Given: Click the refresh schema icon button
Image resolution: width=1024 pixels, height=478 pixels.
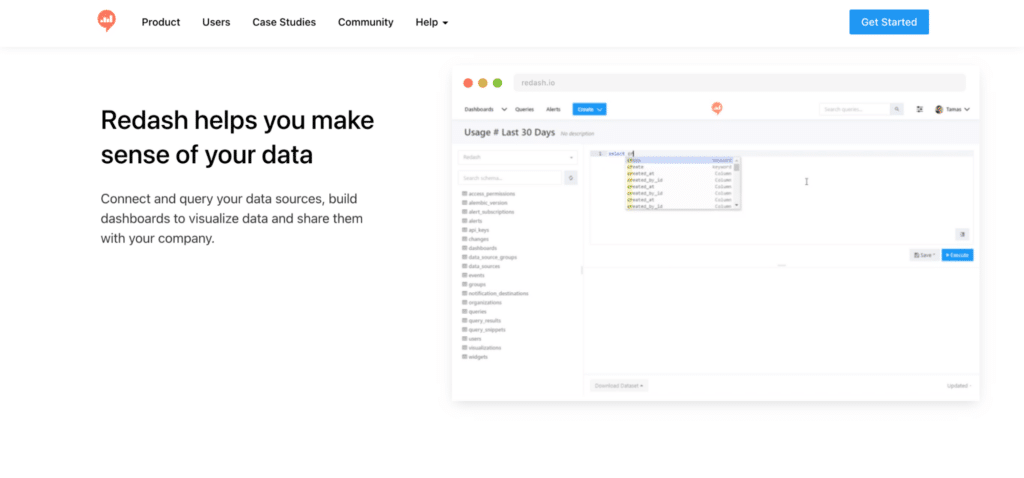Looking at the screenshot, I should tap(571, 178).
